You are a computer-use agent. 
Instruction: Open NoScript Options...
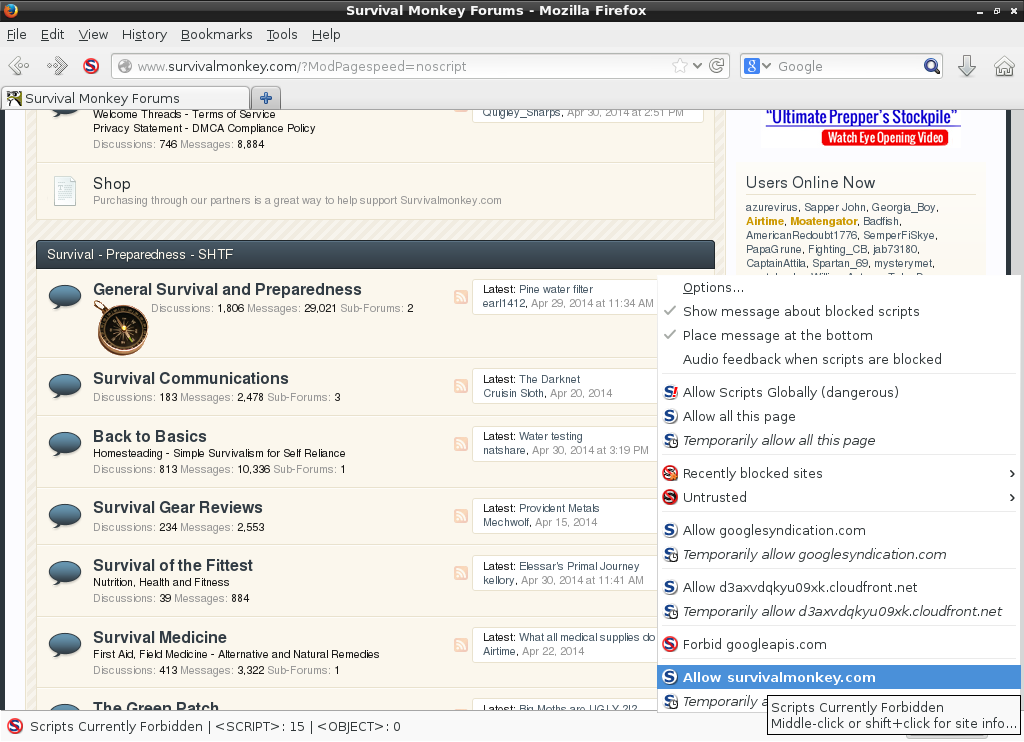839,288
